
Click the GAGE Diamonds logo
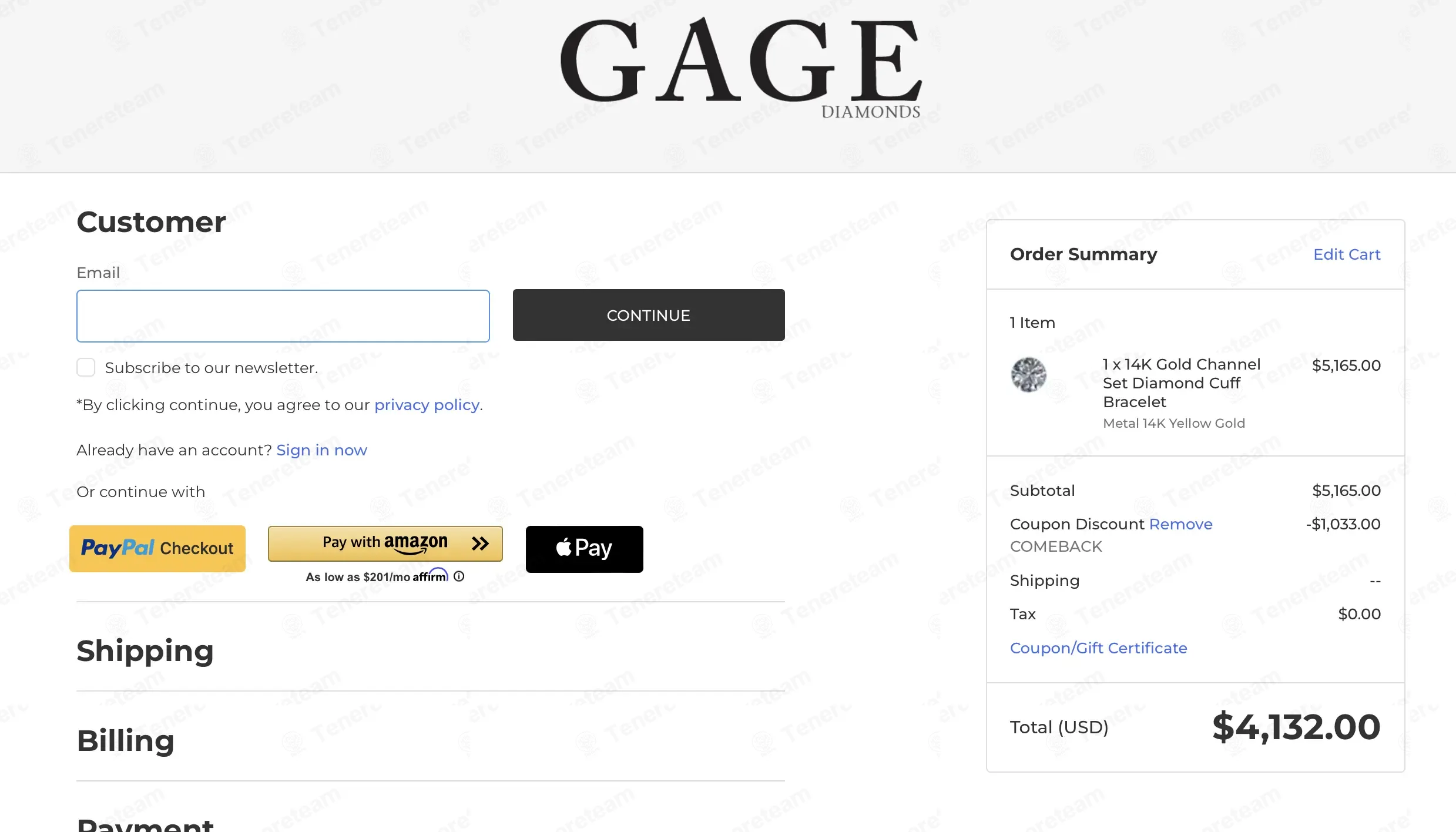[x=740, y=67]
